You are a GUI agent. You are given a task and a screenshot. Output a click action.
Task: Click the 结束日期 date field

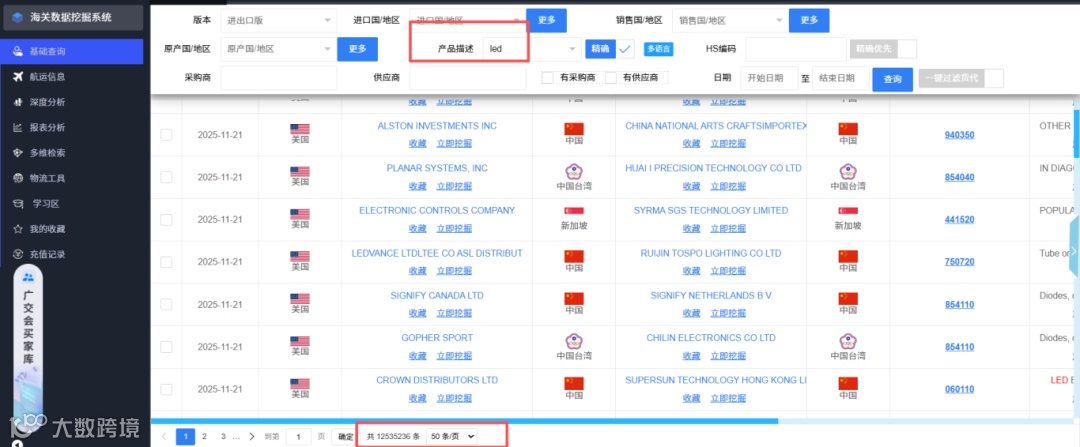[x=840, y=79]
